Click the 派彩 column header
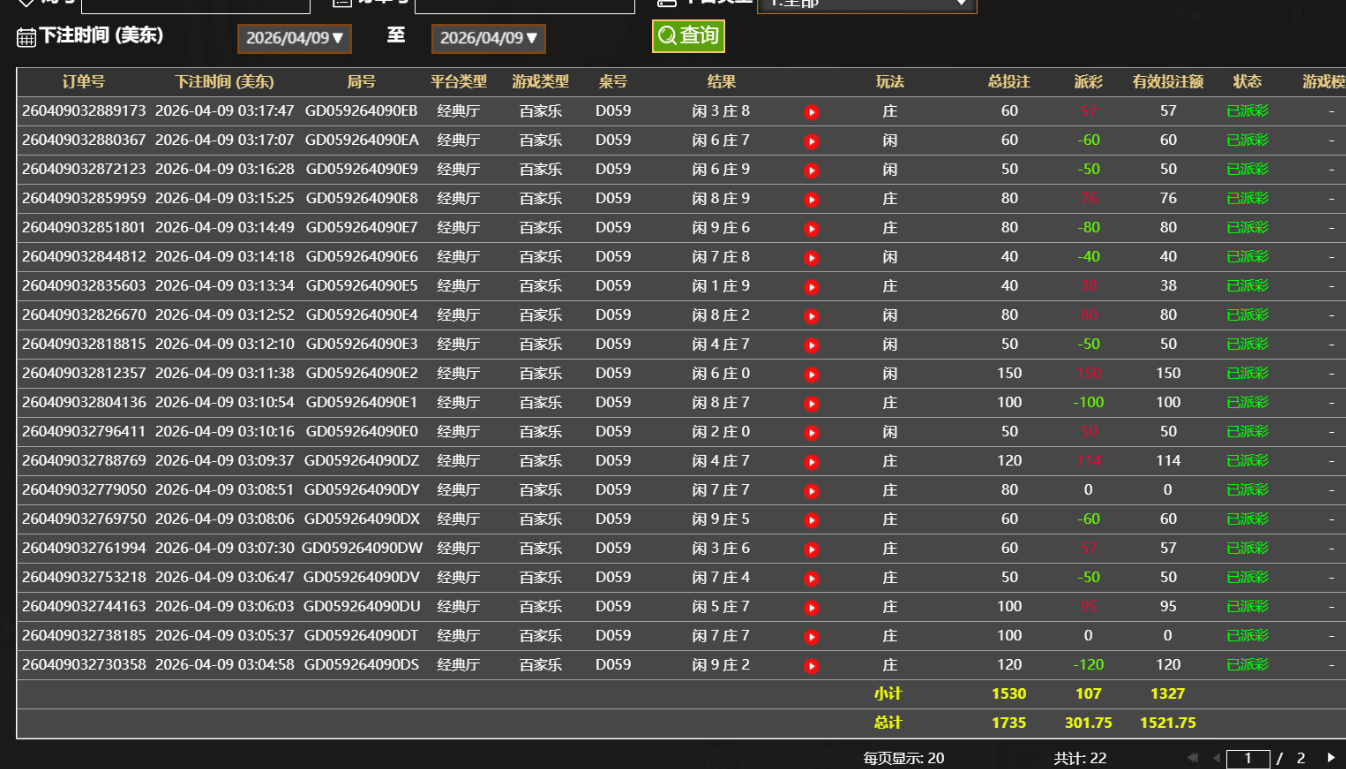1346x769 pixels. (1088, 82)
